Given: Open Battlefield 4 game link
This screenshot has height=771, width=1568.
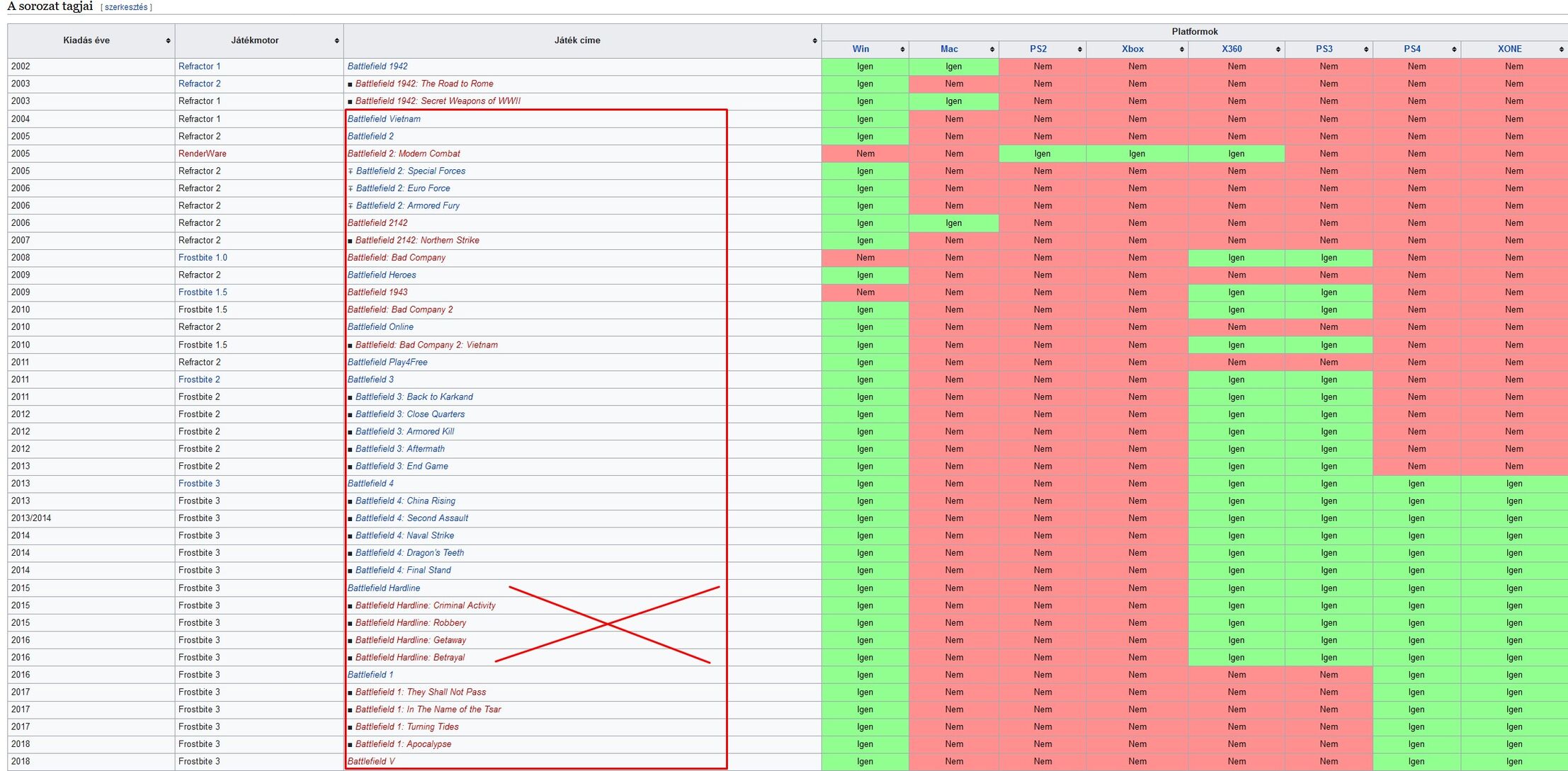Looking at the screenshot, I should 370,484.
